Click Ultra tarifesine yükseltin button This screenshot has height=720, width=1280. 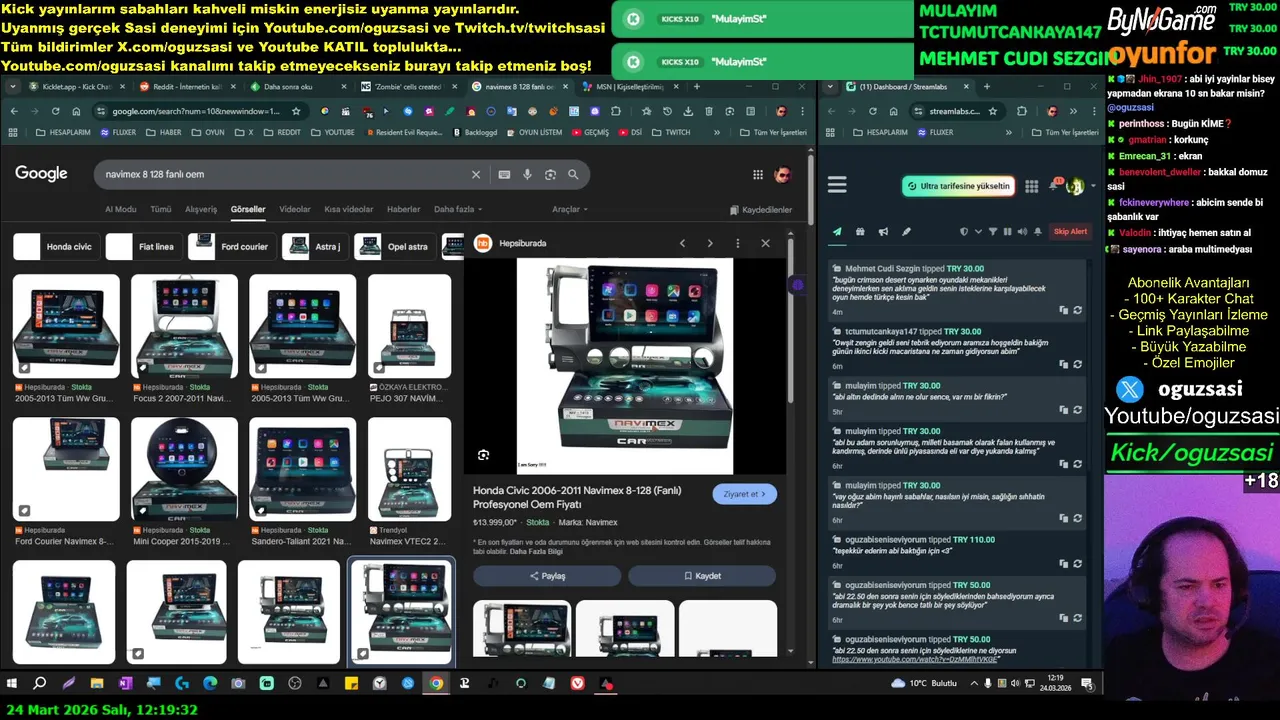tap(958, 186)
